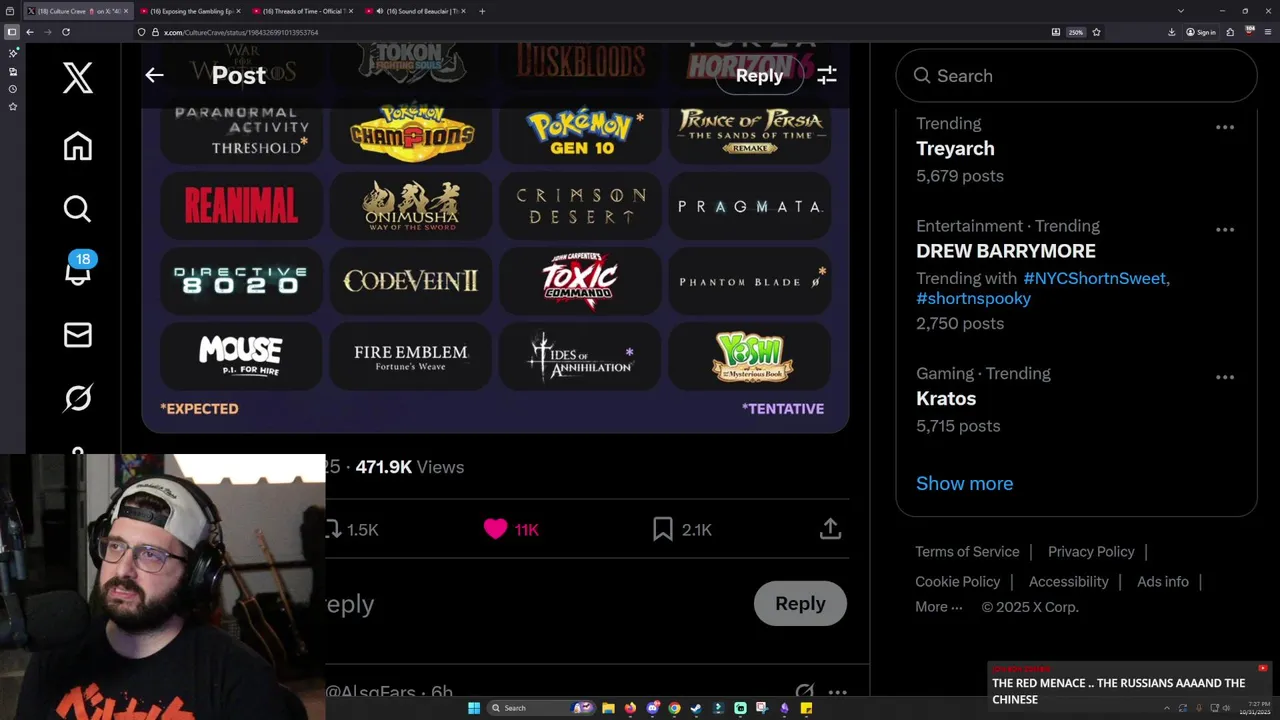Open browser downloads panel

(x=1171, y=32)
